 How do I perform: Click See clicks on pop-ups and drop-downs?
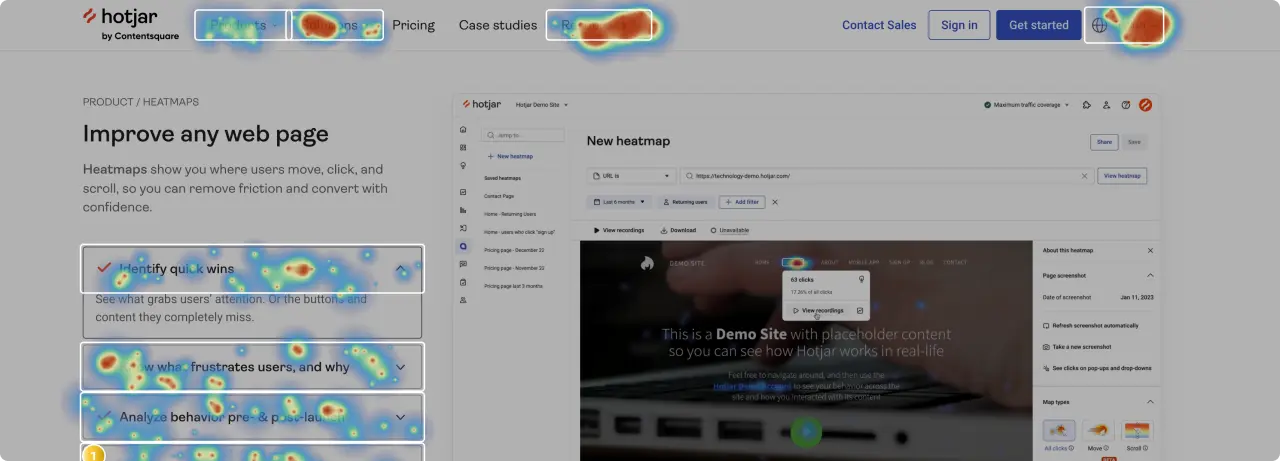click(1097, 368)
